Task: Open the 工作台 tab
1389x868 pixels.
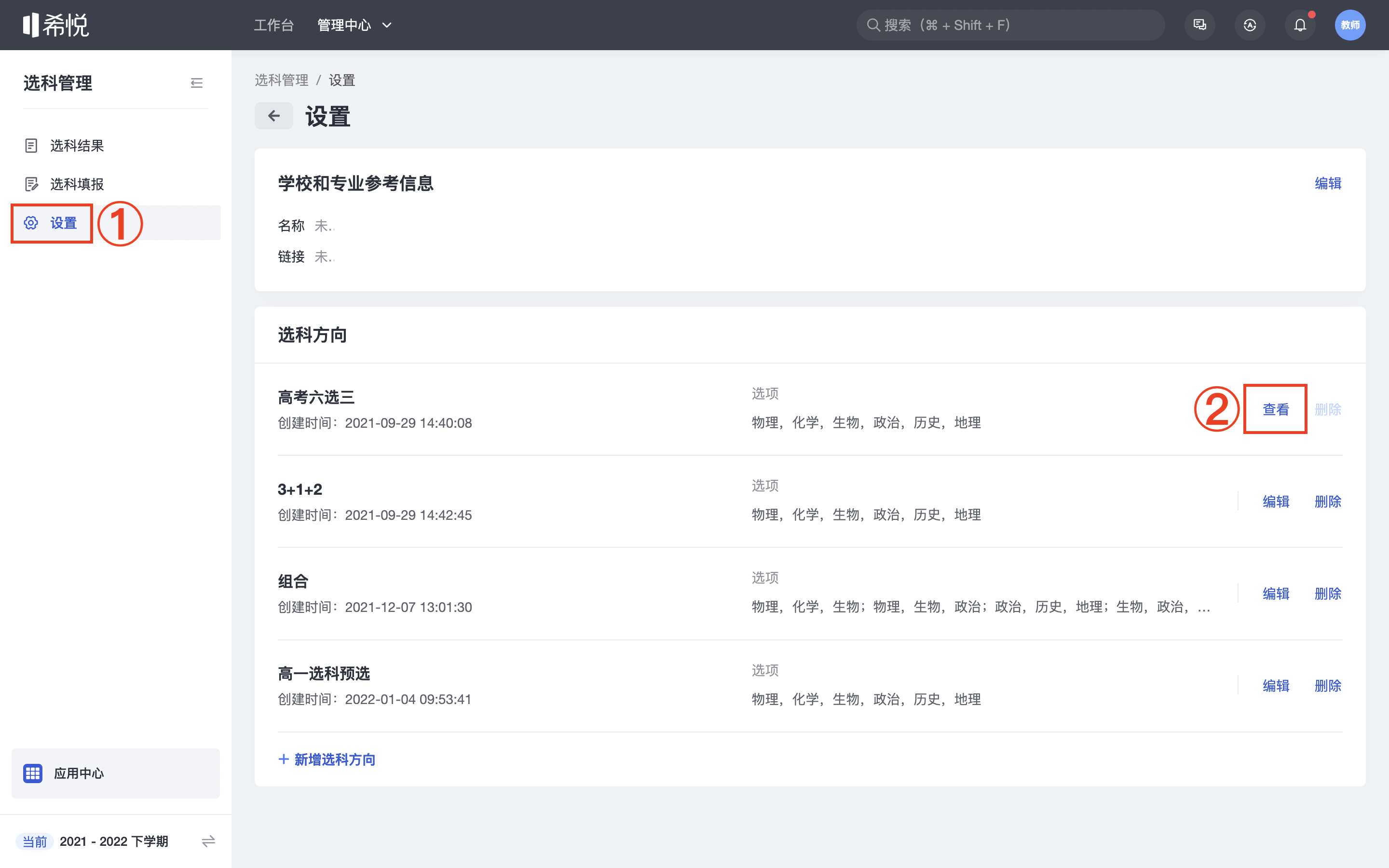Action: coord(274,25)
